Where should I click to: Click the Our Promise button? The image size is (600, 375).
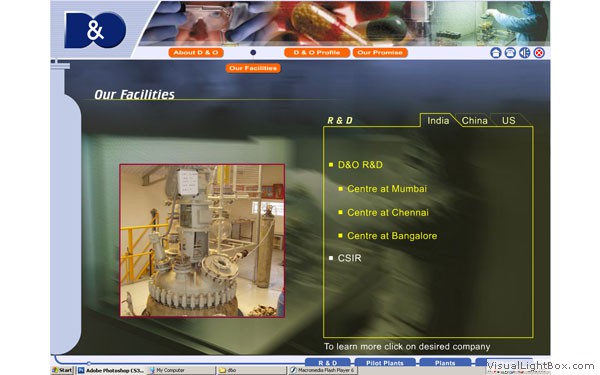click(380, 52)
